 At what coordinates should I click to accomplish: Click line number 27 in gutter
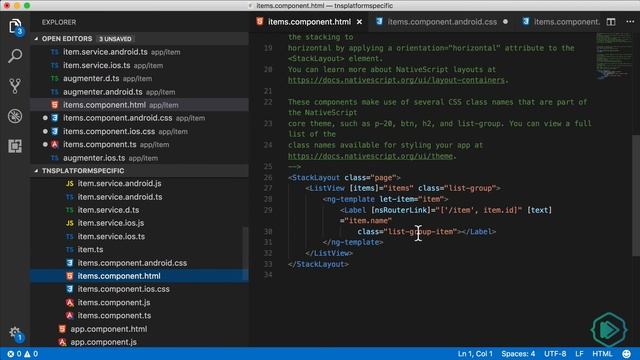[x=268, y=188]
